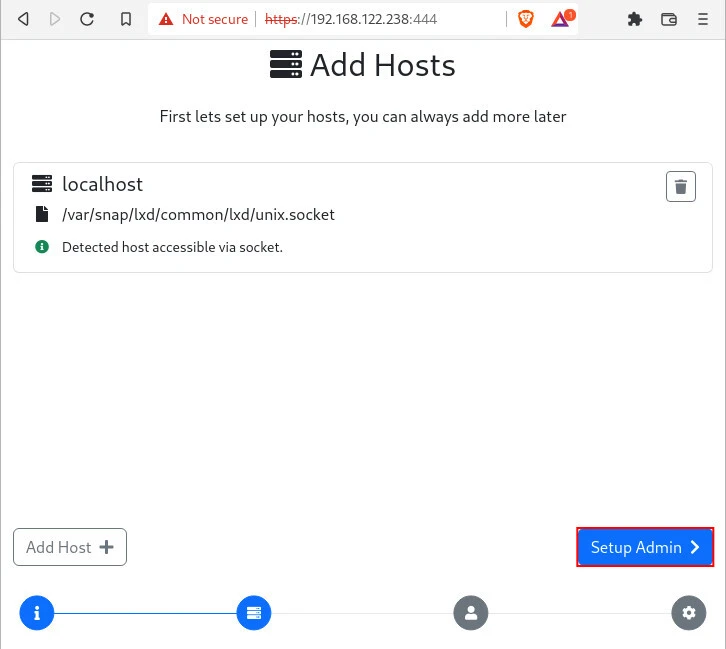Open Brave Rewards triangle icon
This screenshot has height=649, width=726.
pos(560,19)
